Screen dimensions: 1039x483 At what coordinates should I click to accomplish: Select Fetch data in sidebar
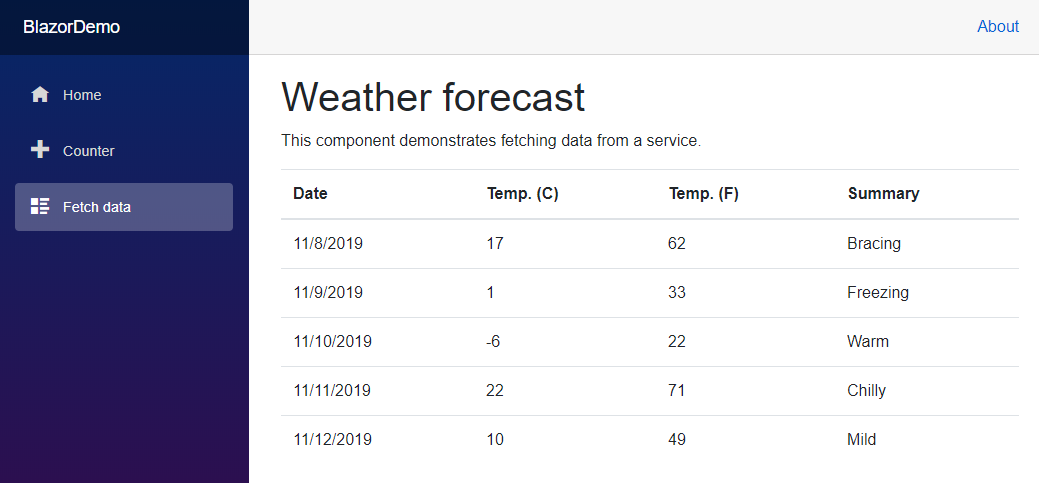click(96, 207)
